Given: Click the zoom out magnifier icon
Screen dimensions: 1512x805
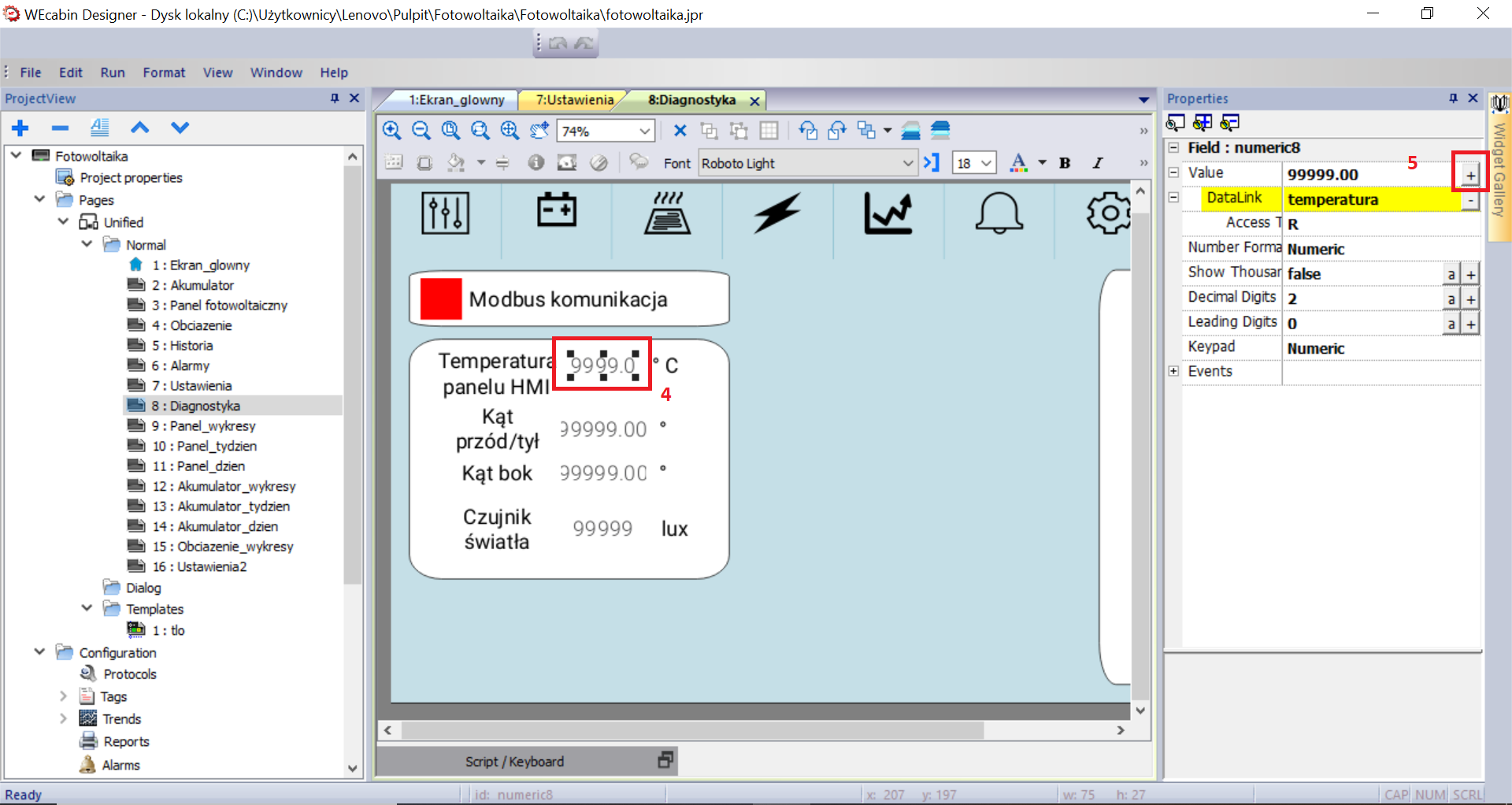Looking at the screenshot, I should [x=421, y=131].
